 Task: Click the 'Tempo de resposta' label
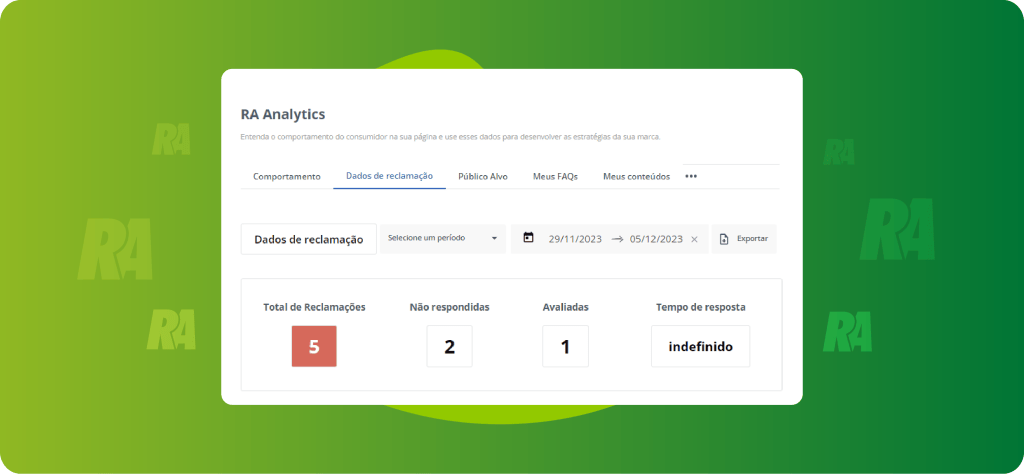click(x=701, y=307)
